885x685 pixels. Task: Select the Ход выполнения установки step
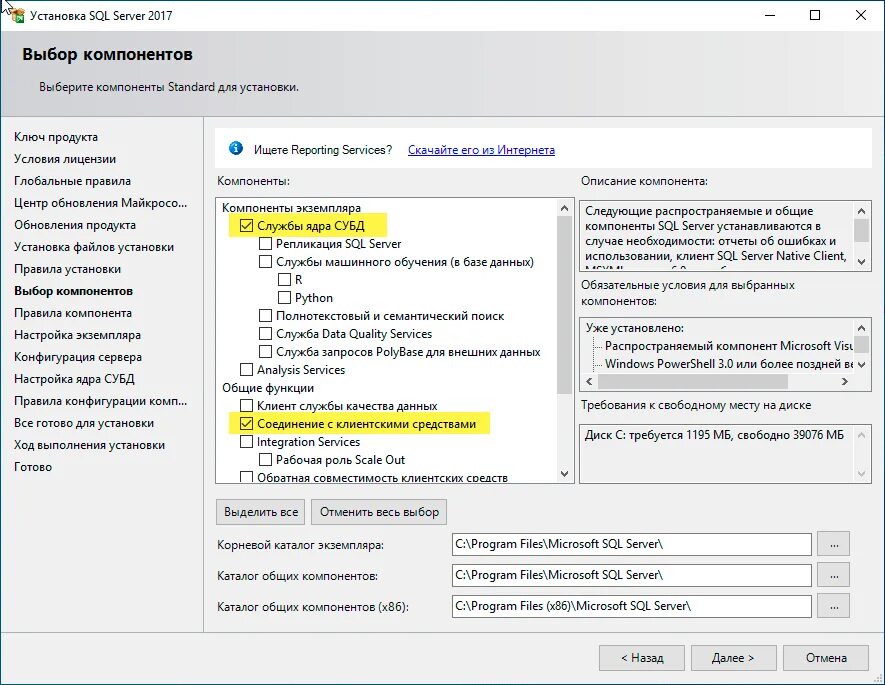pos(90,445)
